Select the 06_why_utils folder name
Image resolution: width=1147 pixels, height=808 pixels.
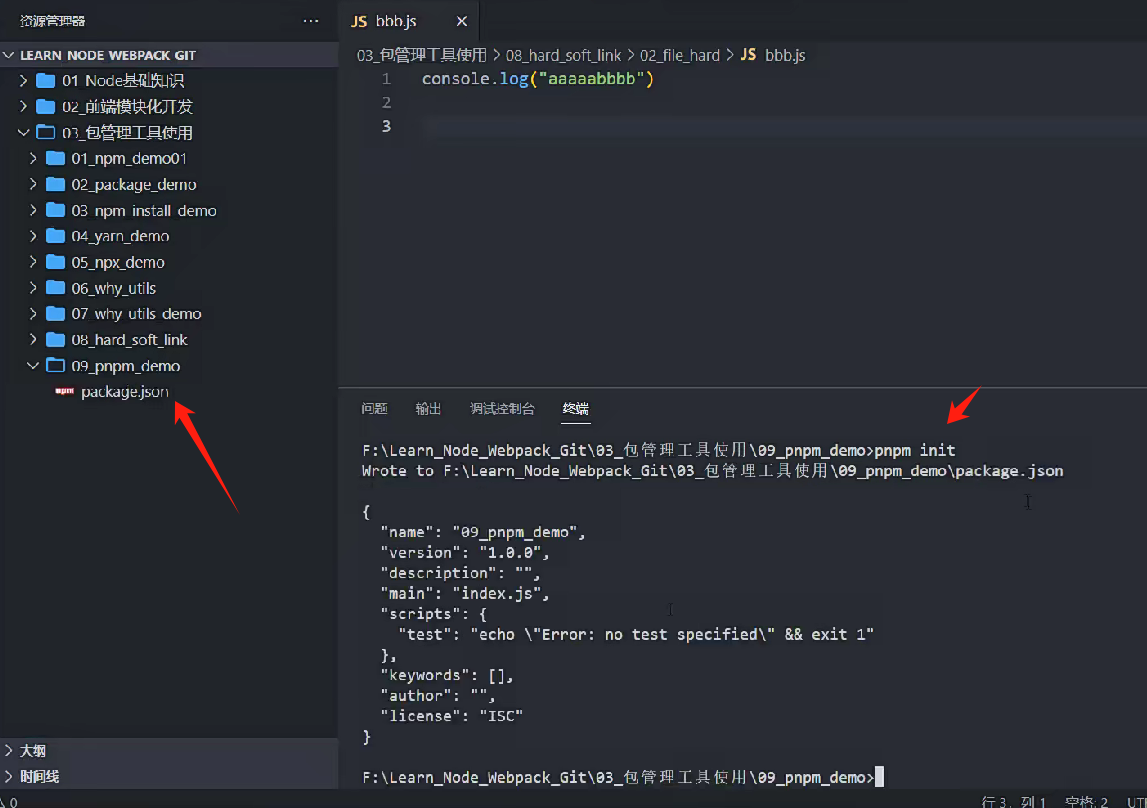(x=113, y=288)
